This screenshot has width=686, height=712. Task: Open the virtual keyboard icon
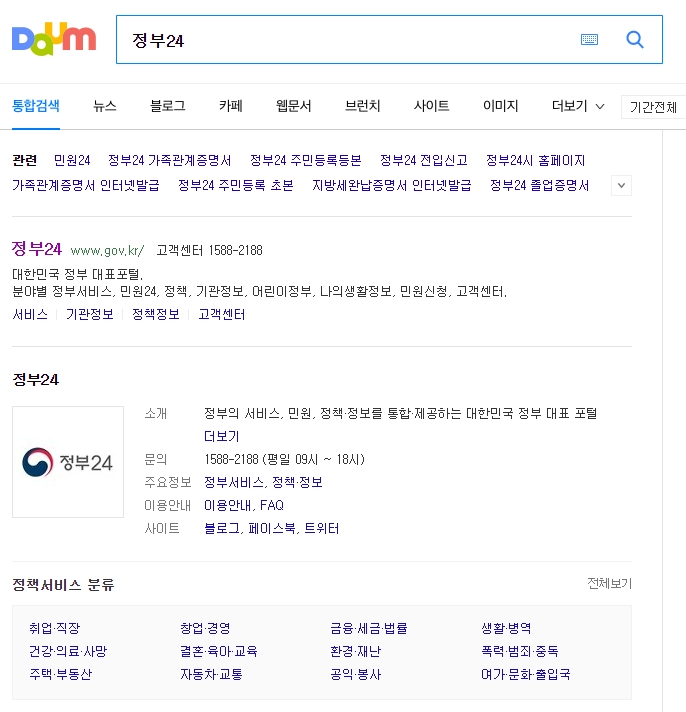[x=589, y=40]
